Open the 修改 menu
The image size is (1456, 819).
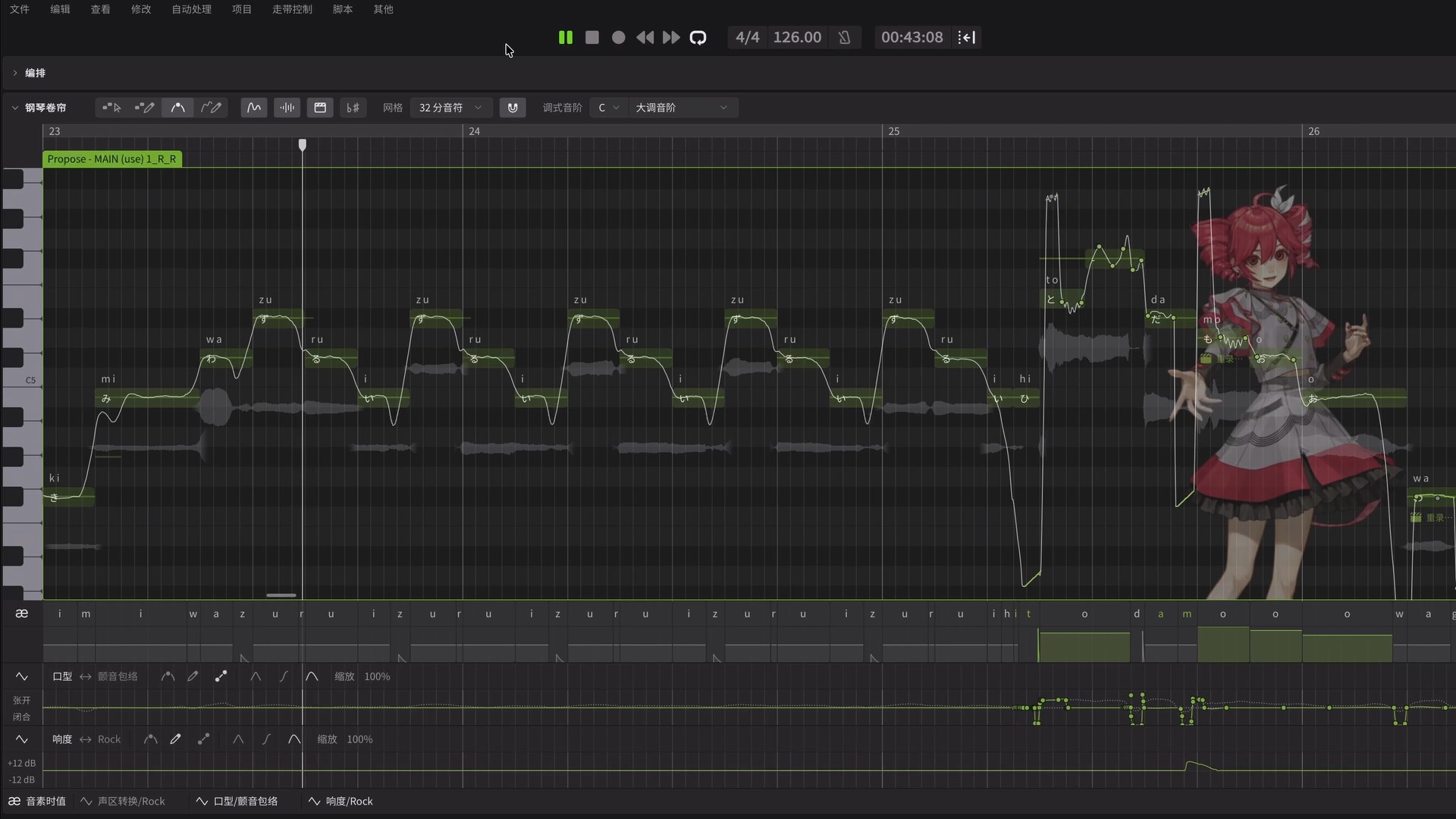coord(141,9)
